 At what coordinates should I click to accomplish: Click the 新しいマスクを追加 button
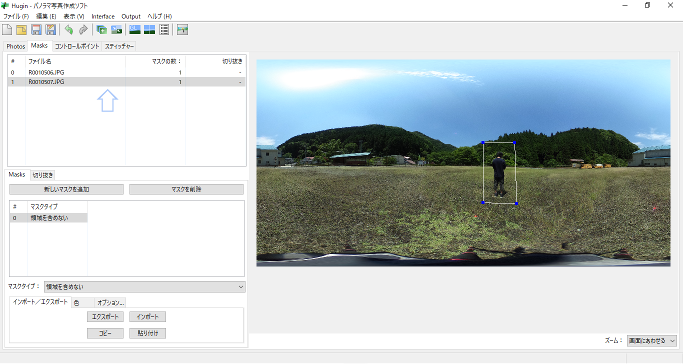tap(67, 189)
